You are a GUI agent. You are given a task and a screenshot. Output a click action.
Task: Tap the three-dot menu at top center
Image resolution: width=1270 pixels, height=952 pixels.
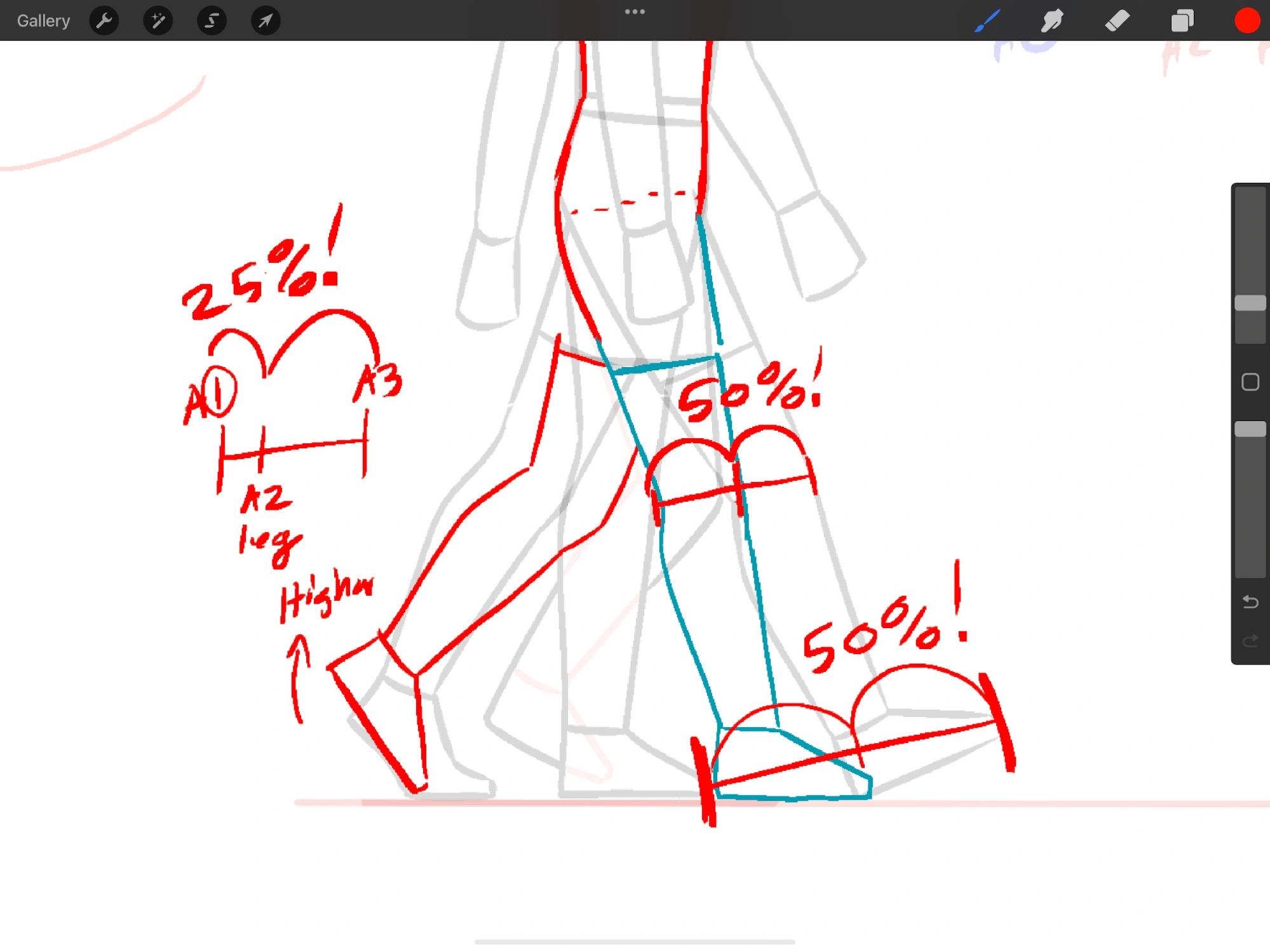tap(635, 11)
